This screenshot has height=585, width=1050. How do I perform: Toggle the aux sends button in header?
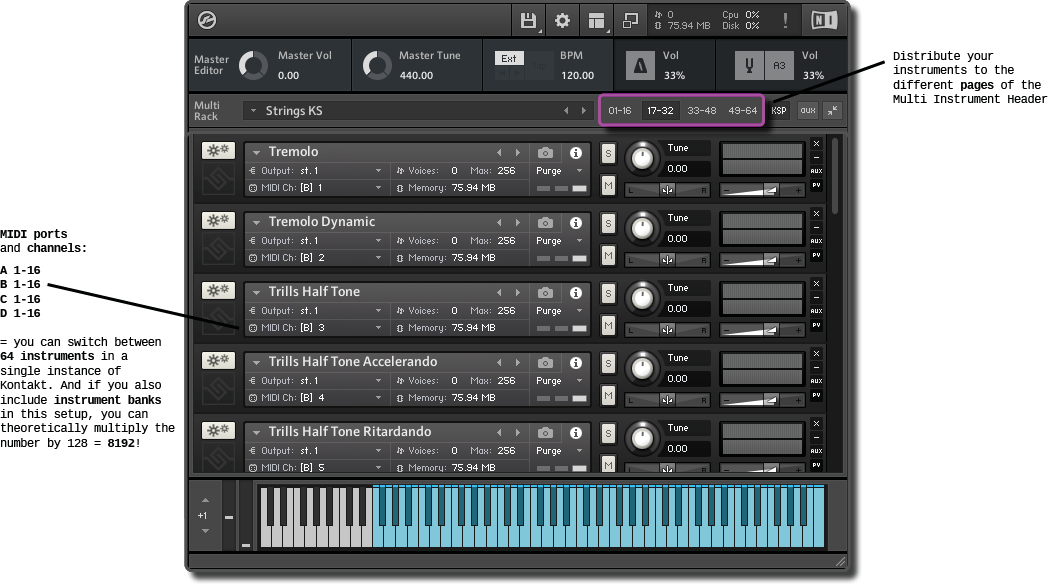tap(808, 110)
